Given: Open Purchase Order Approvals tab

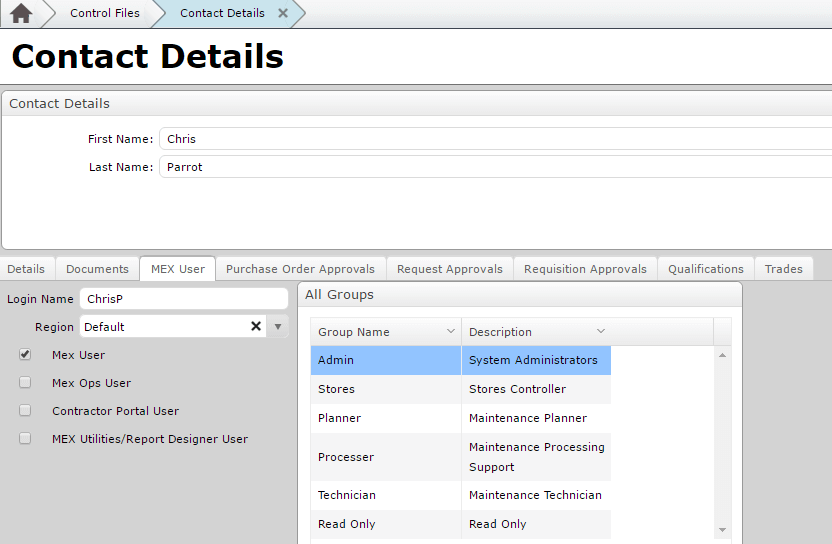Looking at the screenshot, I should pos(300,269).
